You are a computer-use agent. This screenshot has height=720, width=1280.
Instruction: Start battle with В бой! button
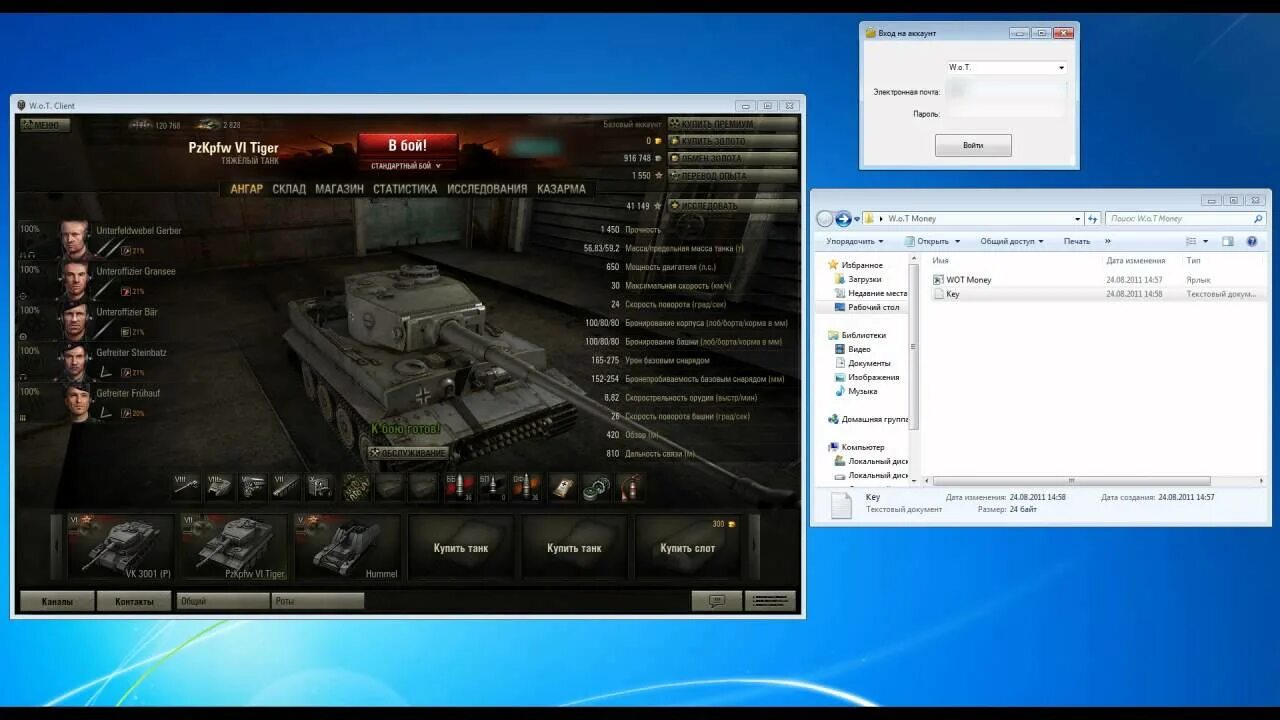[x=407, y=145]
